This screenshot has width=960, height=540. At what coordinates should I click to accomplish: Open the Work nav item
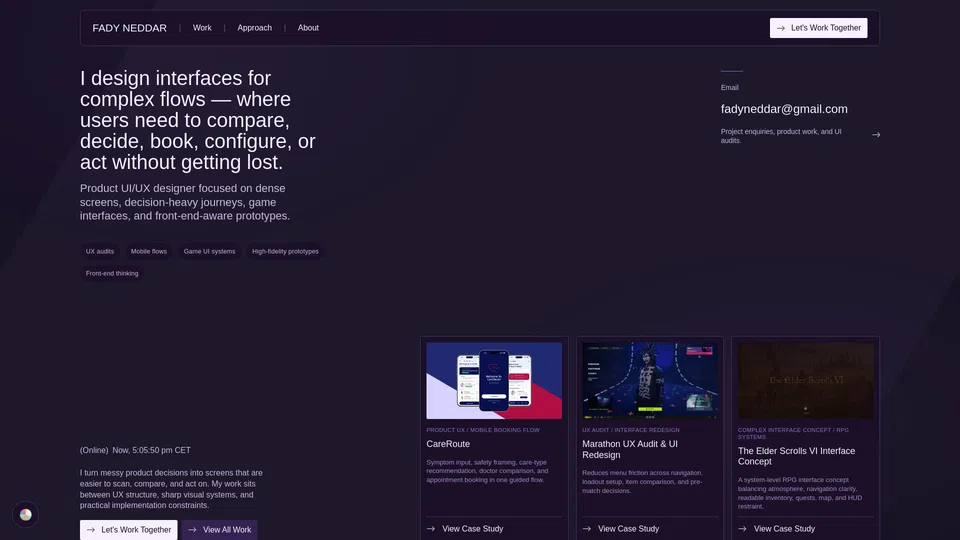(x=202, y=28)
